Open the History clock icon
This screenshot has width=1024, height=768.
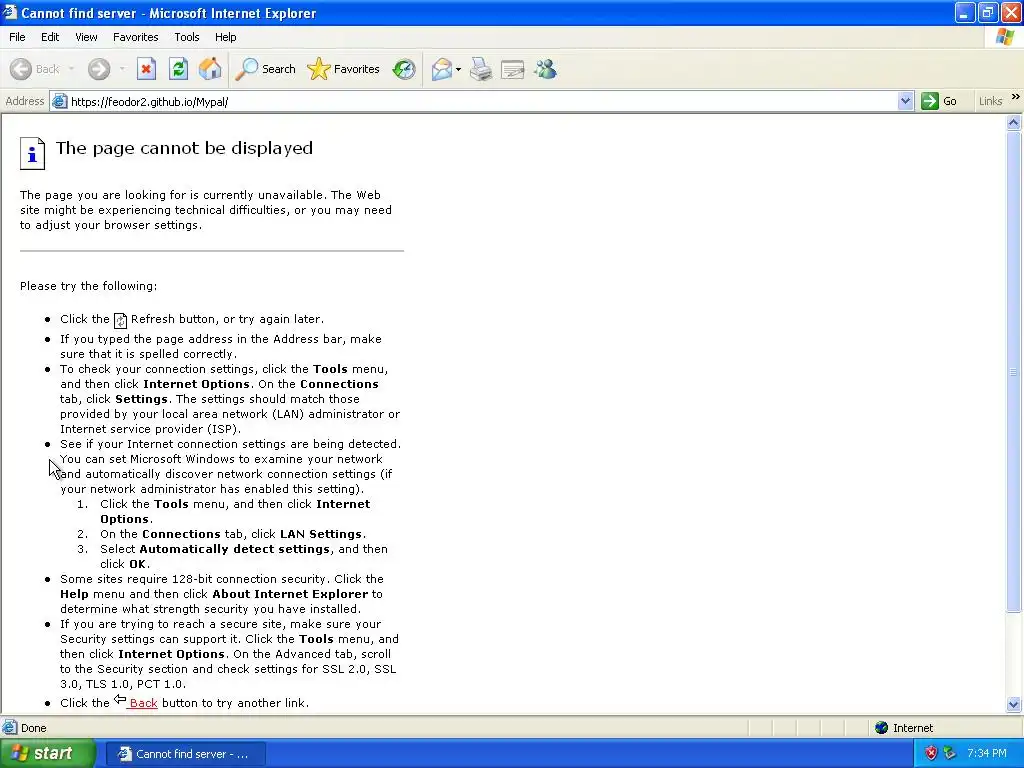[404, 69]
